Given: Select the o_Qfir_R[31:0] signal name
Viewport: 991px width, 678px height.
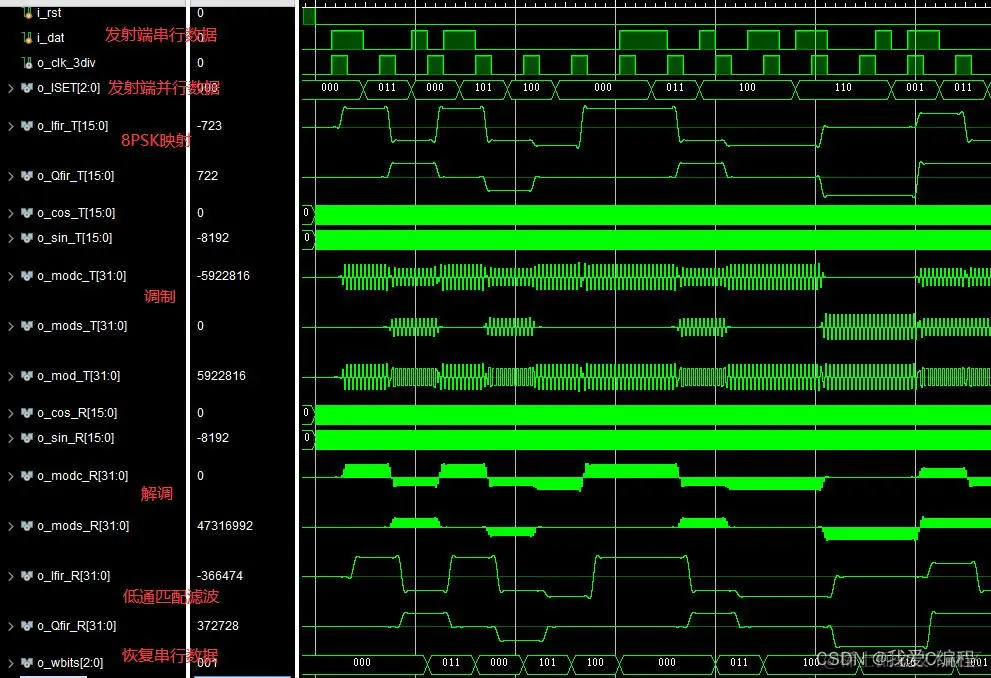Looking at the screenshot, I should pos(76,626).
